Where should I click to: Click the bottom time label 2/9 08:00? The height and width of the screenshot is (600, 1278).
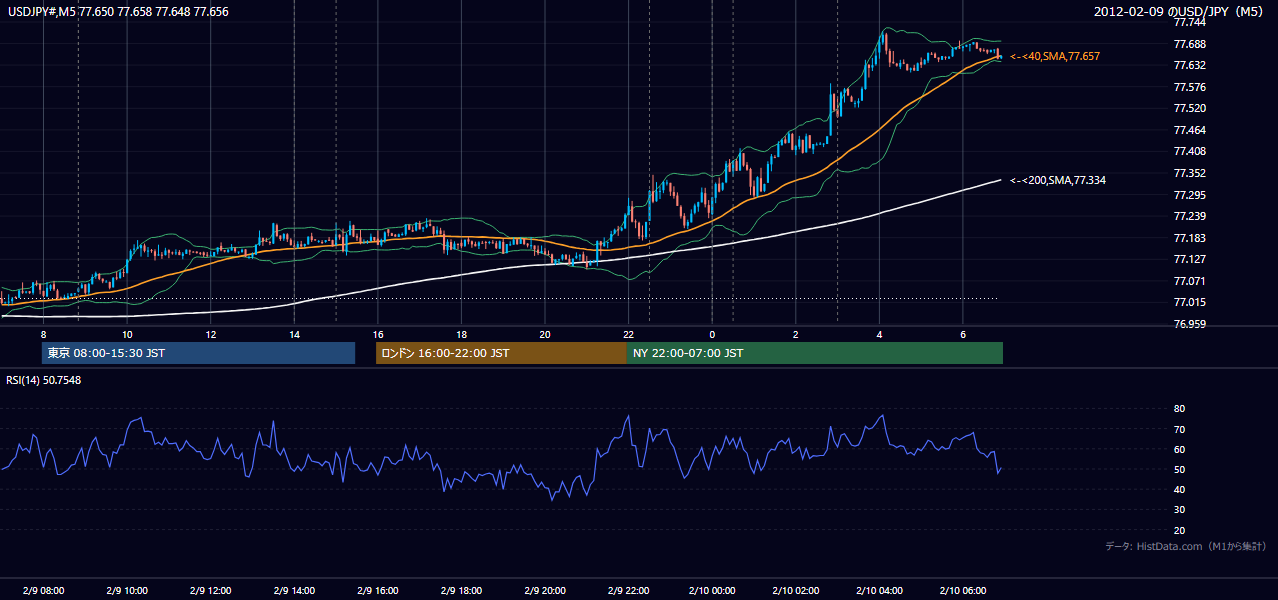click(43, 590)
